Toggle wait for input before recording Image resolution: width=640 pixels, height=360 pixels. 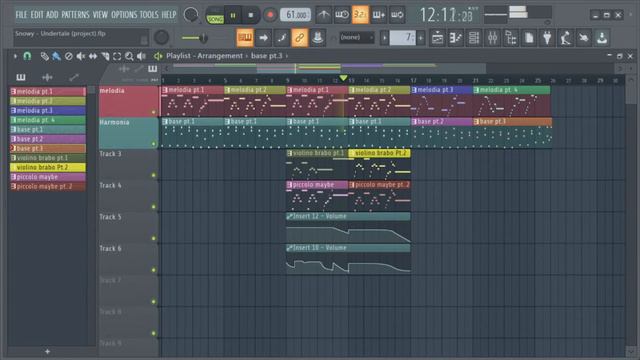[x=342, y=15]
